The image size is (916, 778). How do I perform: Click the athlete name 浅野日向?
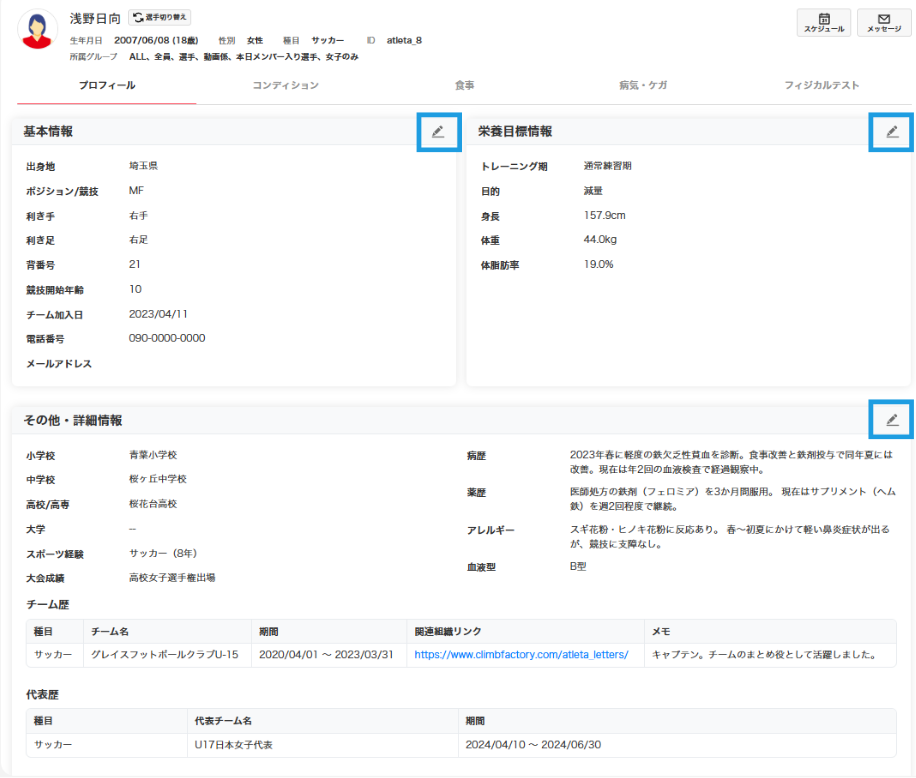tap(95, 18)
